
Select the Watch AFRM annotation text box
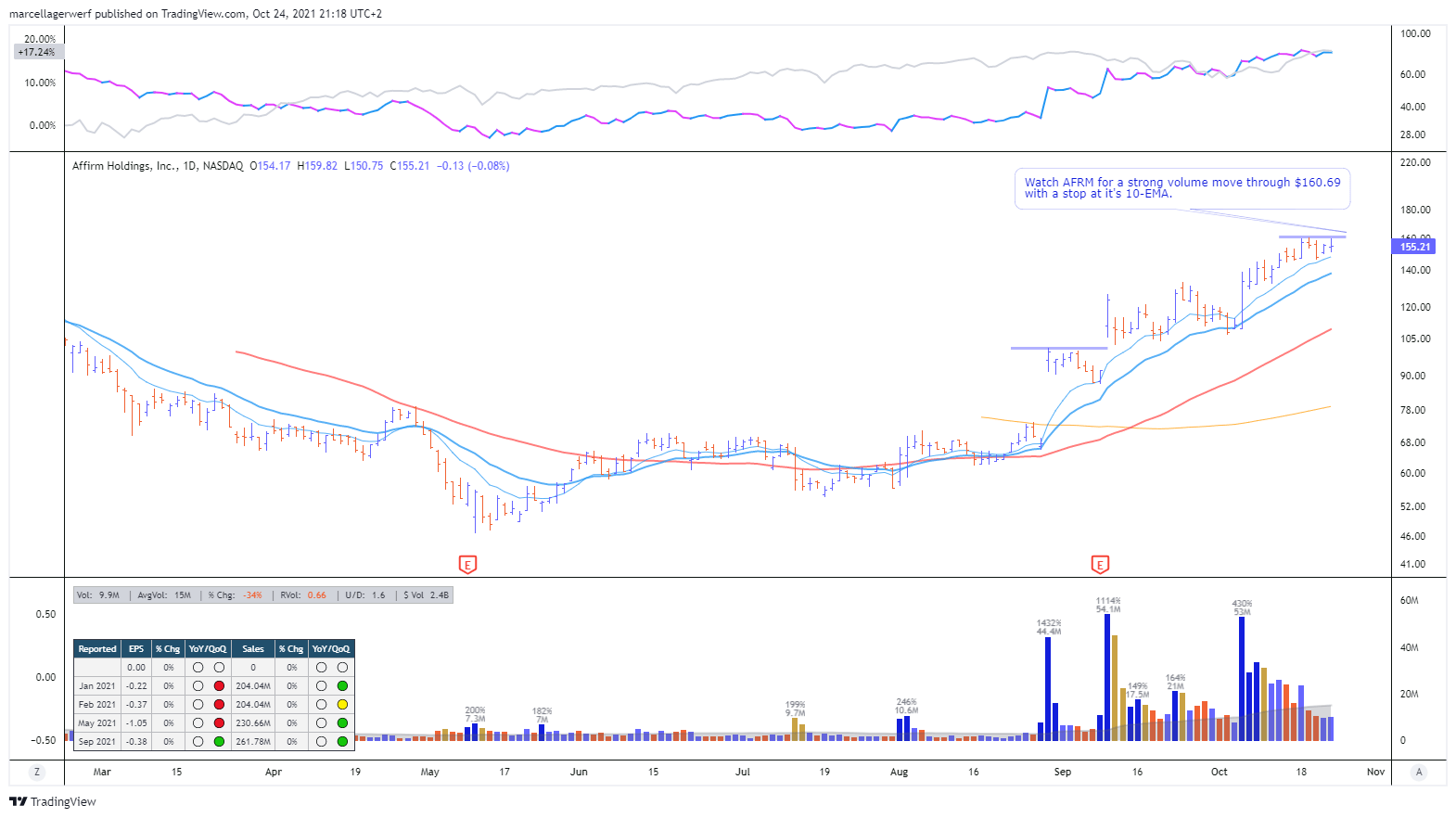pyautogui.click(x=1182, y=188)
